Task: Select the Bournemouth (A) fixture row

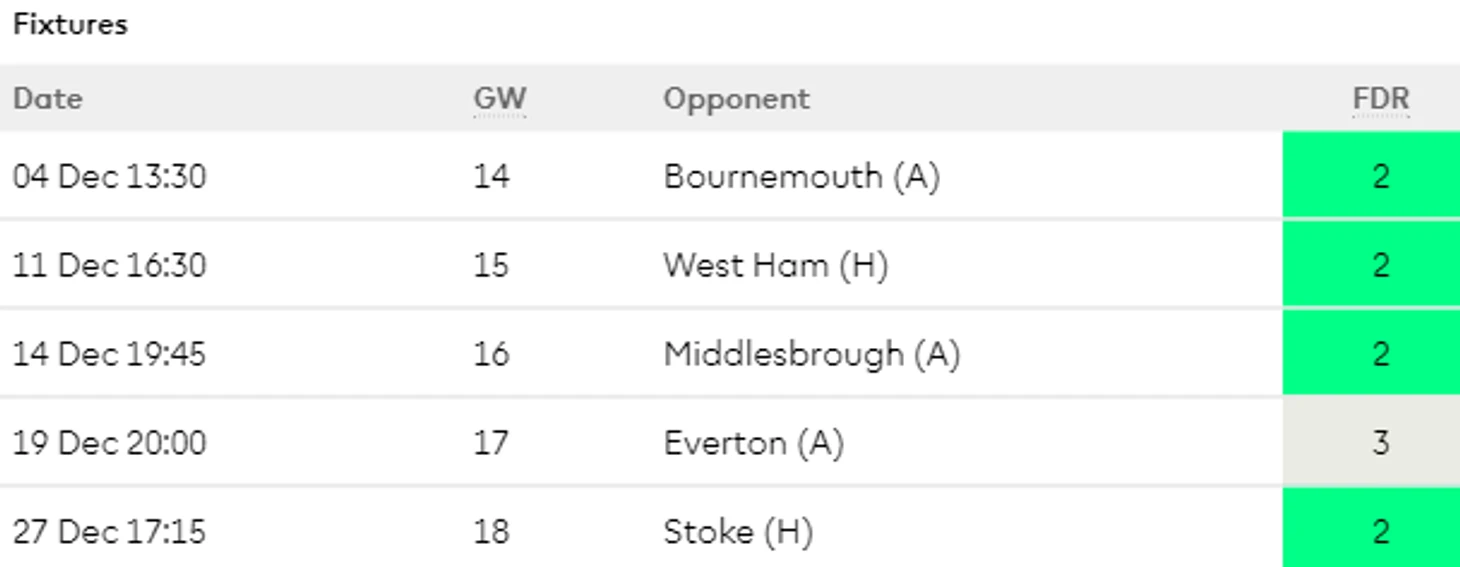Action: point(730,176)
